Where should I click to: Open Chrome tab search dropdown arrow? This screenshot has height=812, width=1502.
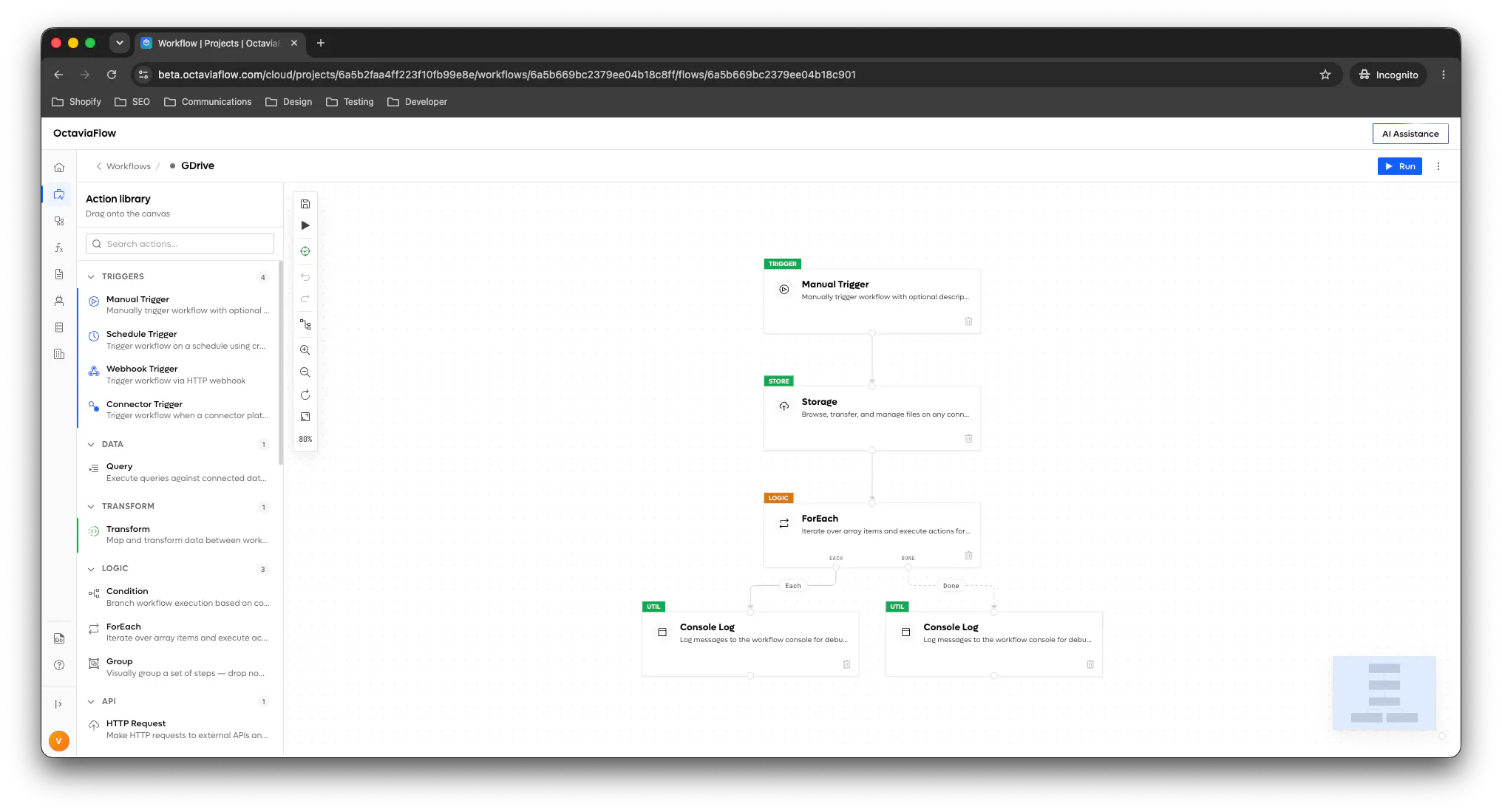click(x=120, y=43)
